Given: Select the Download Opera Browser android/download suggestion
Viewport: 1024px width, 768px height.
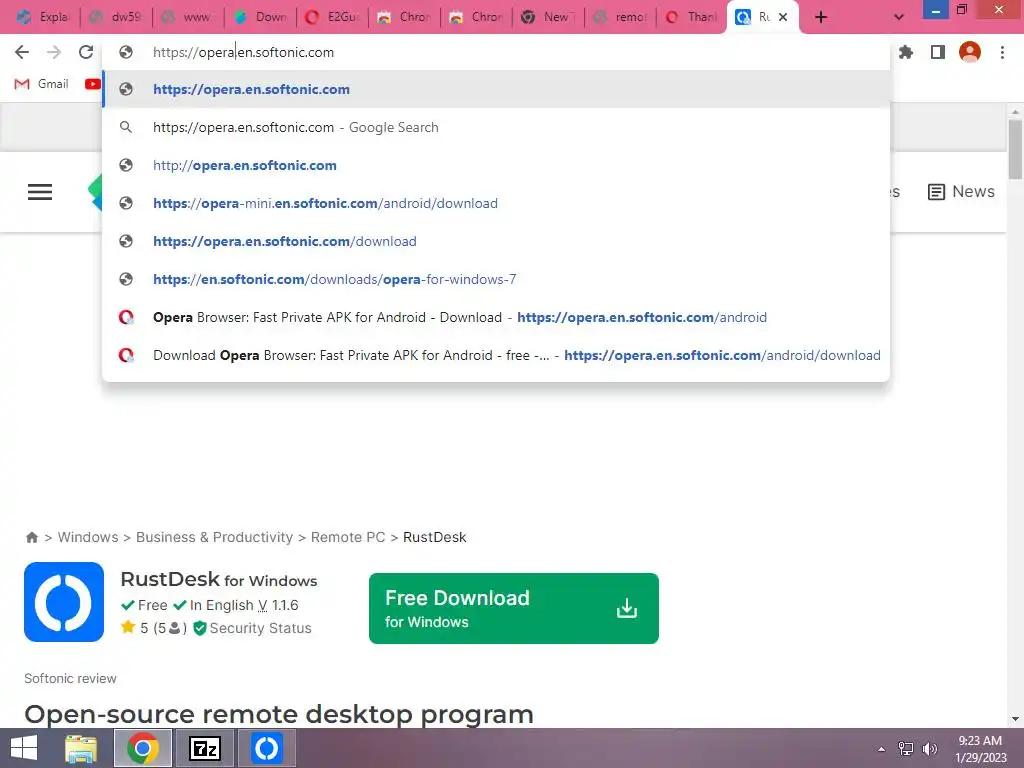Looking at the screenshot, I should pyautogui.click(x=496, y=355).
